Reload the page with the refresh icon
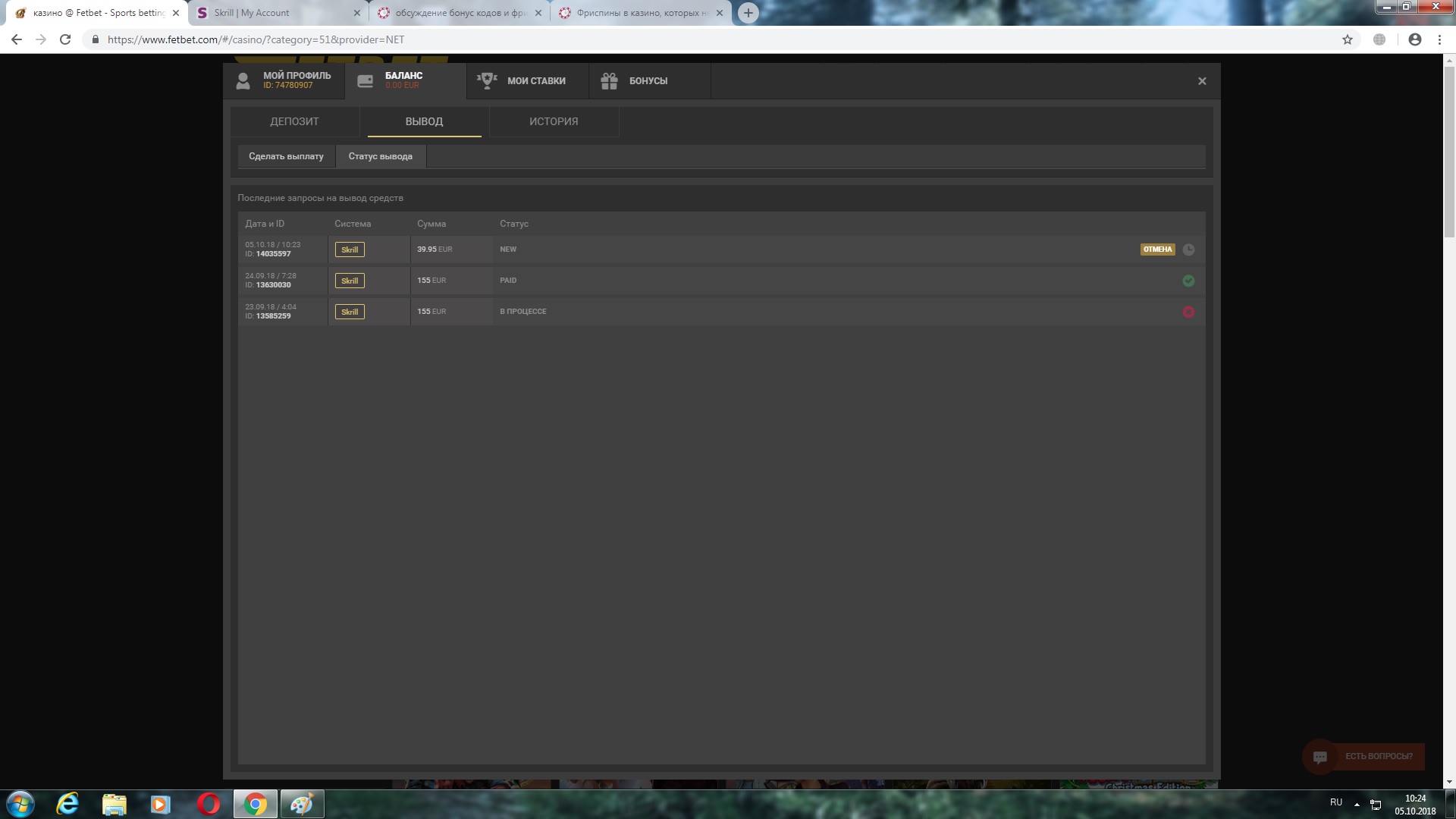 pos(65,39)
